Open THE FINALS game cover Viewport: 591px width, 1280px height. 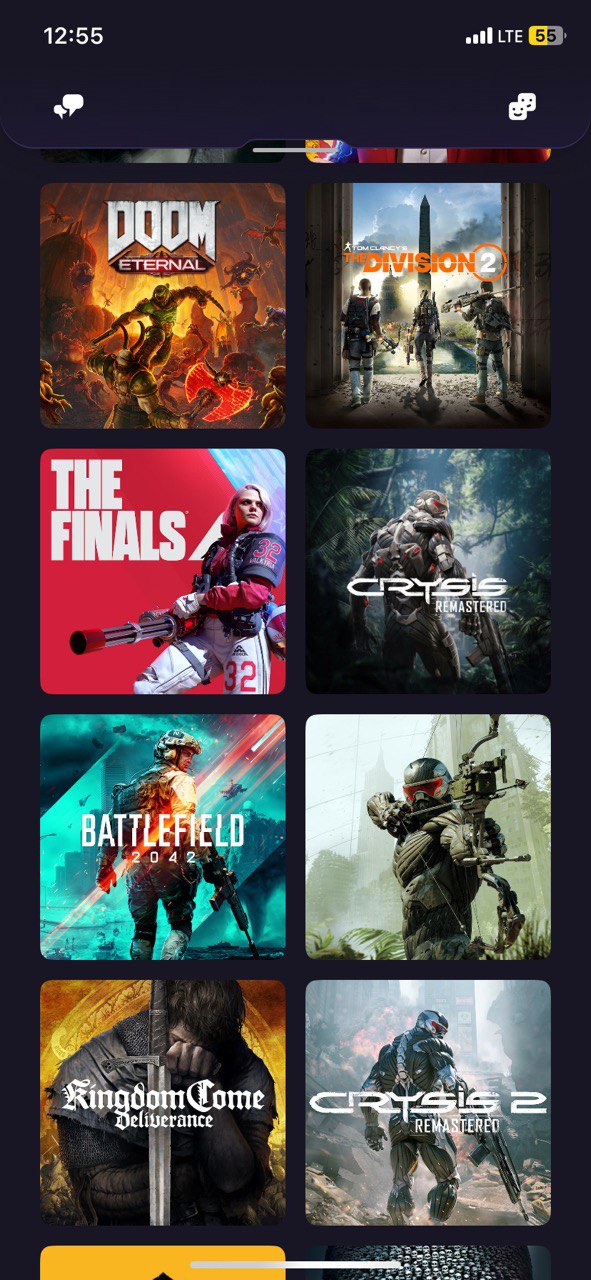click(x=163, y=571)
